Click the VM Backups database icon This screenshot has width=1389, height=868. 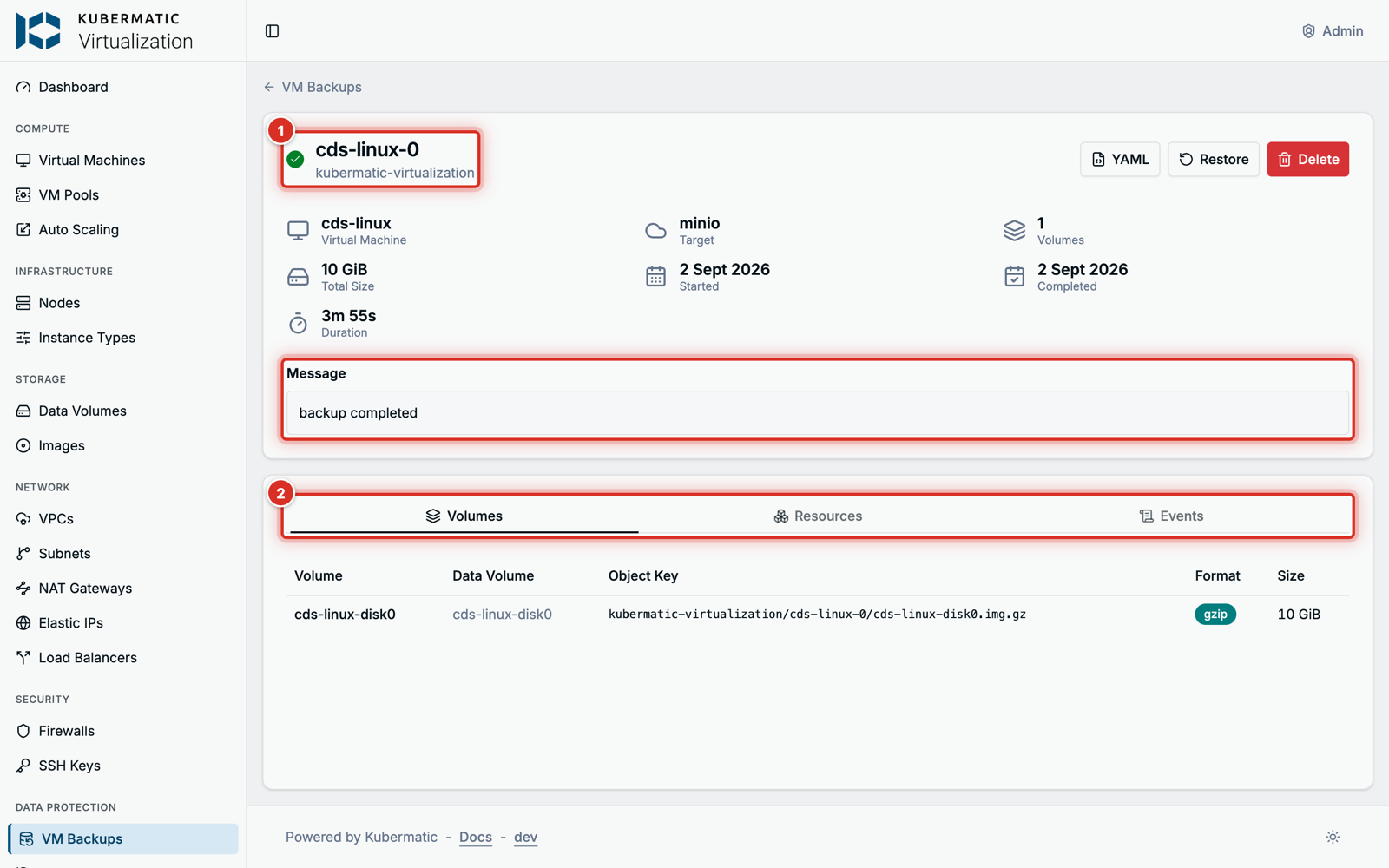26,838
